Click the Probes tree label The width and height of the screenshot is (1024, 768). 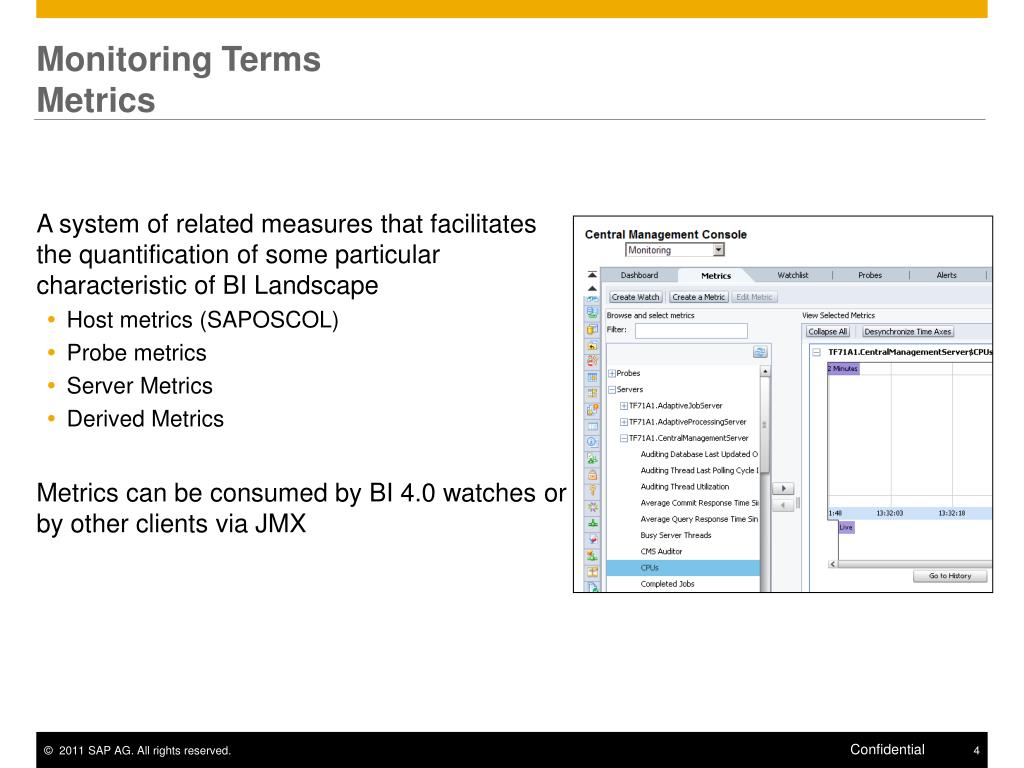click(628, 374)
